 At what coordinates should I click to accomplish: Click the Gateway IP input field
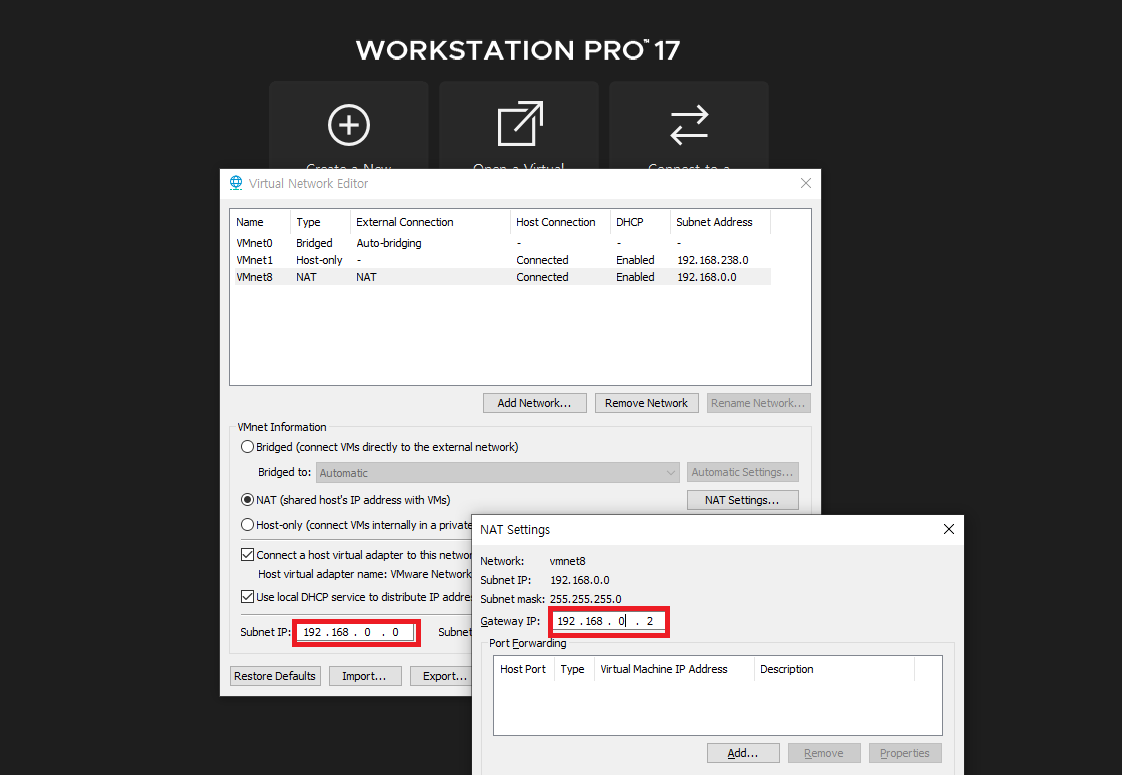coord(608,621)
